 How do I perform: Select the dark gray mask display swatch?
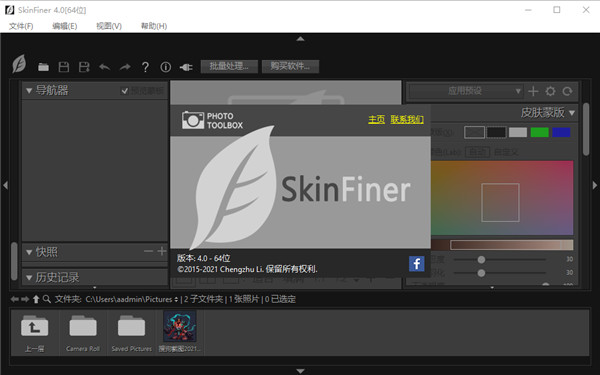click(474, 132)
